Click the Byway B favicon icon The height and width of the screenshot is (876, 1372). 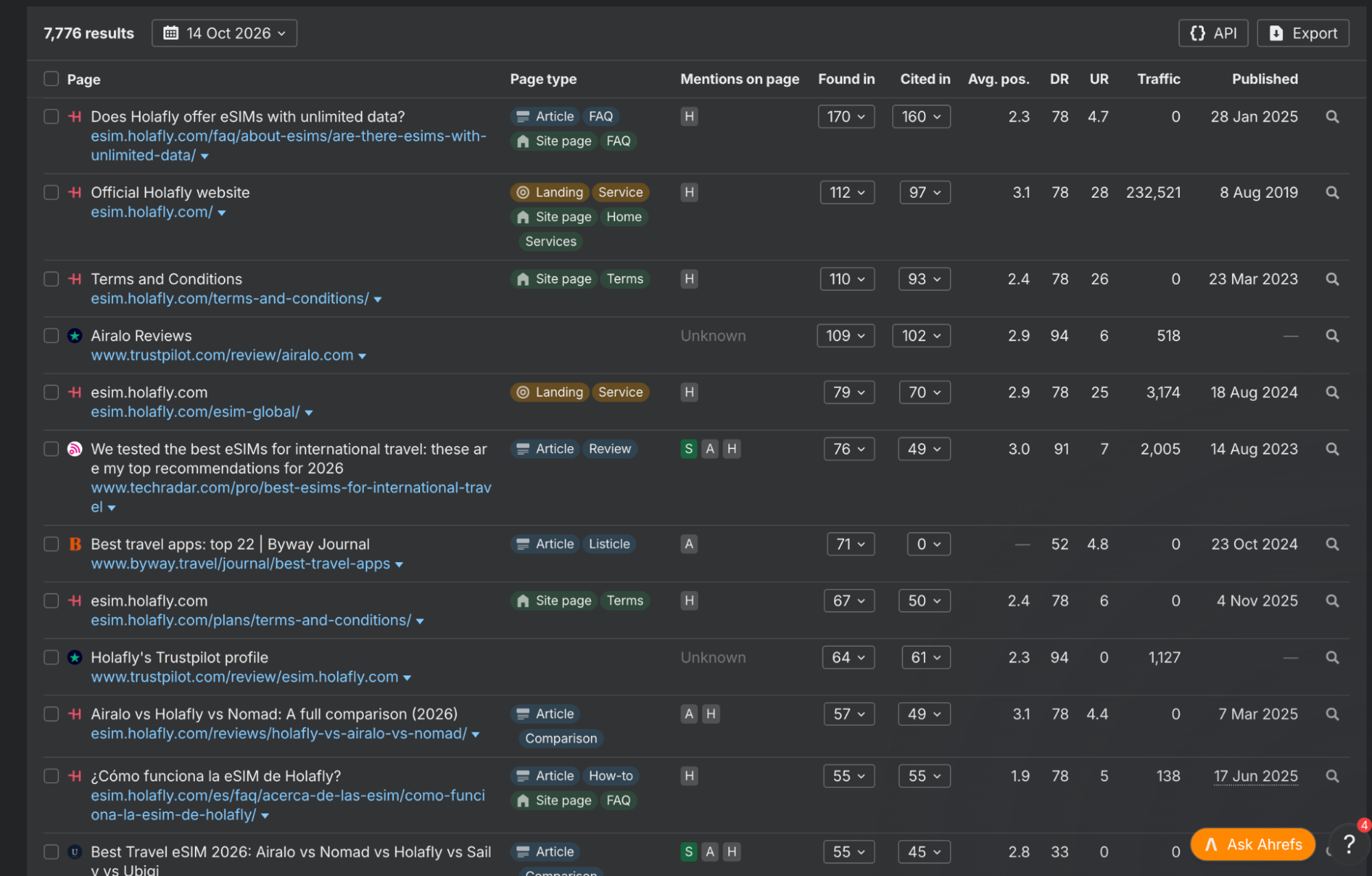click(x=75, y=544)
